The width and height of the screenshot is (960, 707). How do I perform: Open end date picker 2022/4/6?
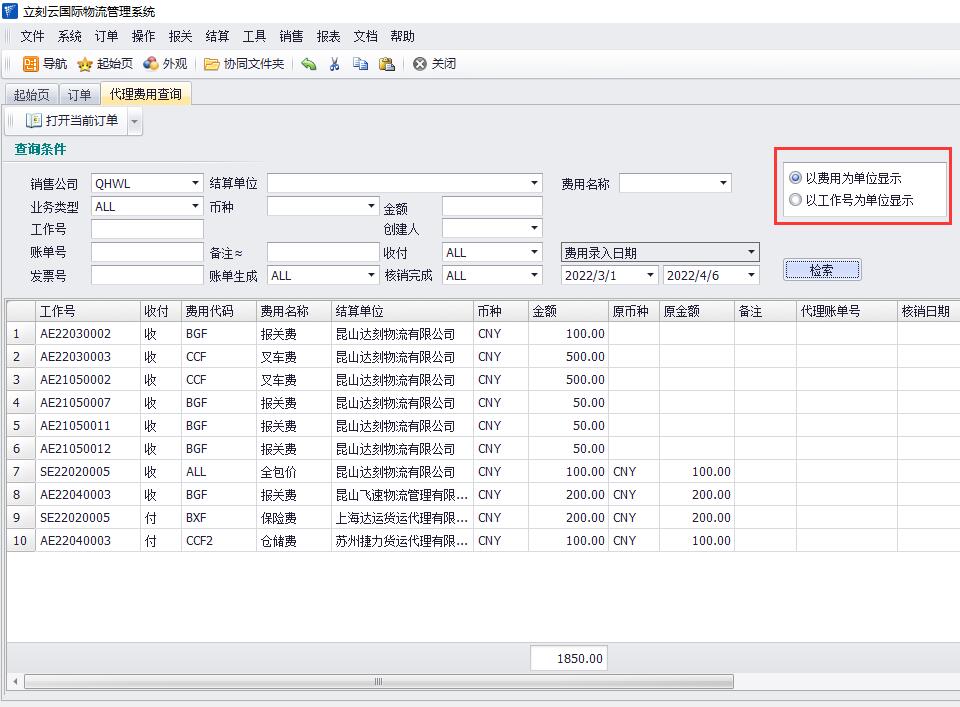[x=751, y=275]
